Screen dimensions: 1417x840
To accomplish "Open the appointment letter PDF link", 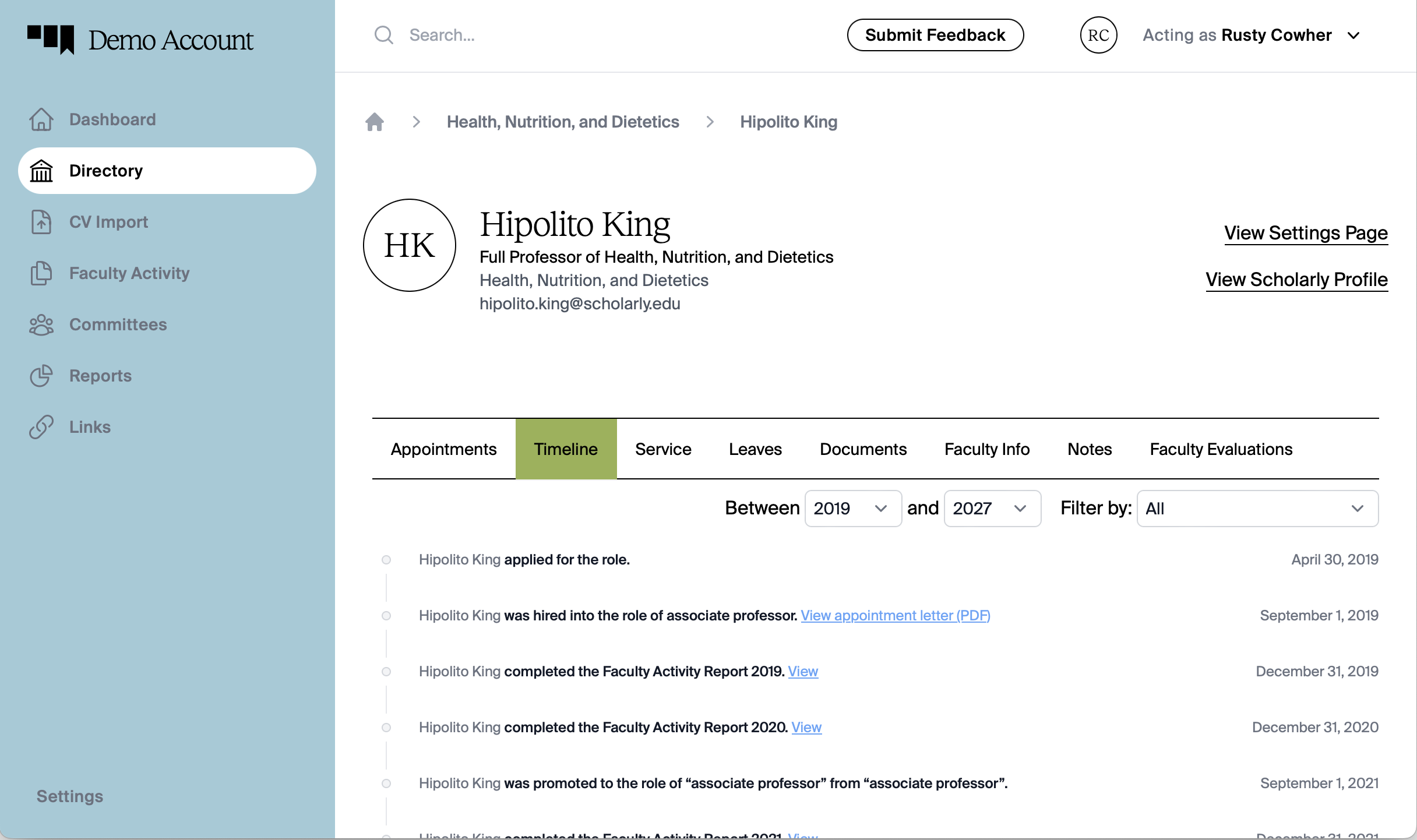I will point(895,615).
